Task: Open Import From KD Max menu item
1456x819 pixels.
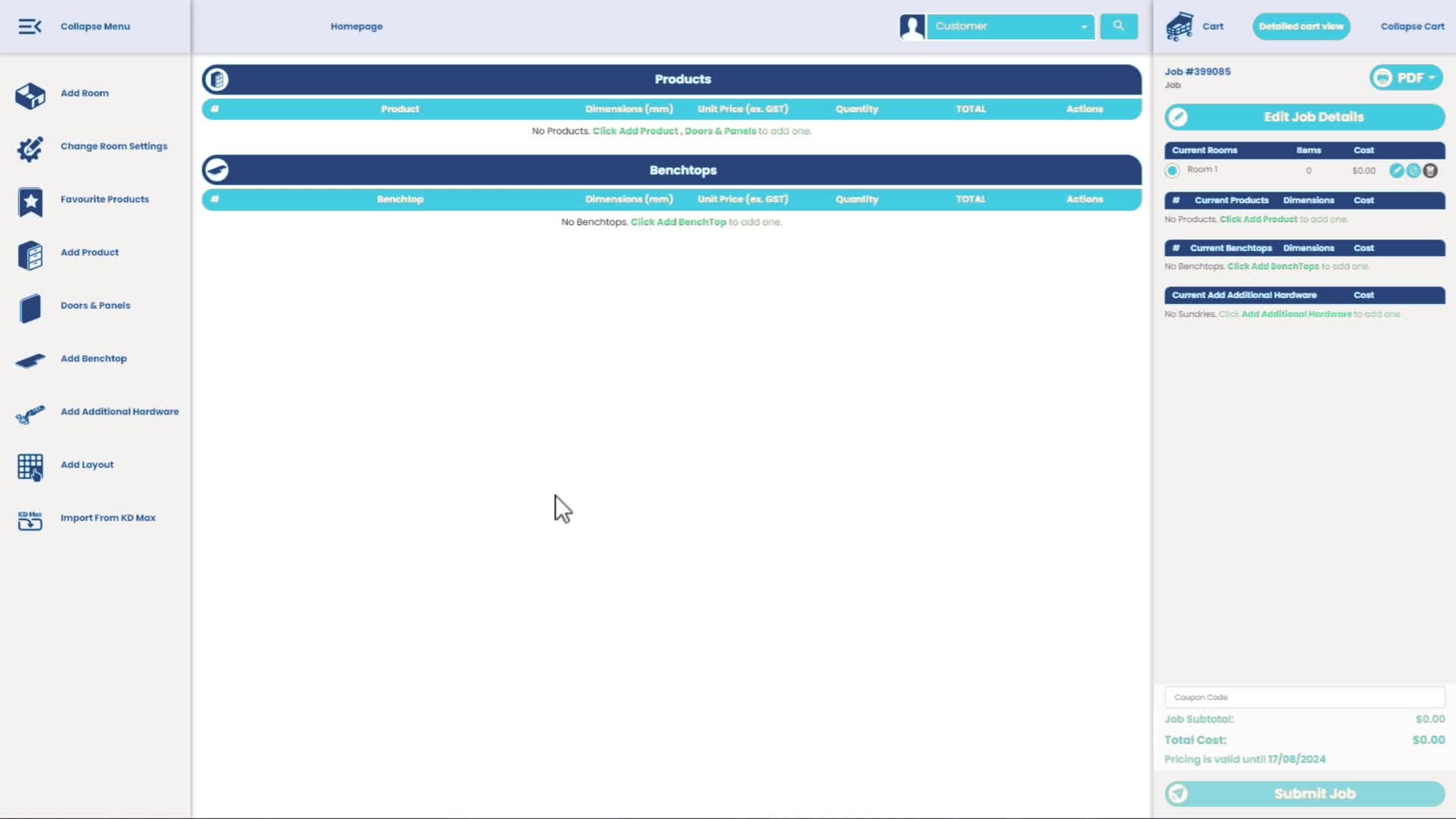Action: pos(108,518)
